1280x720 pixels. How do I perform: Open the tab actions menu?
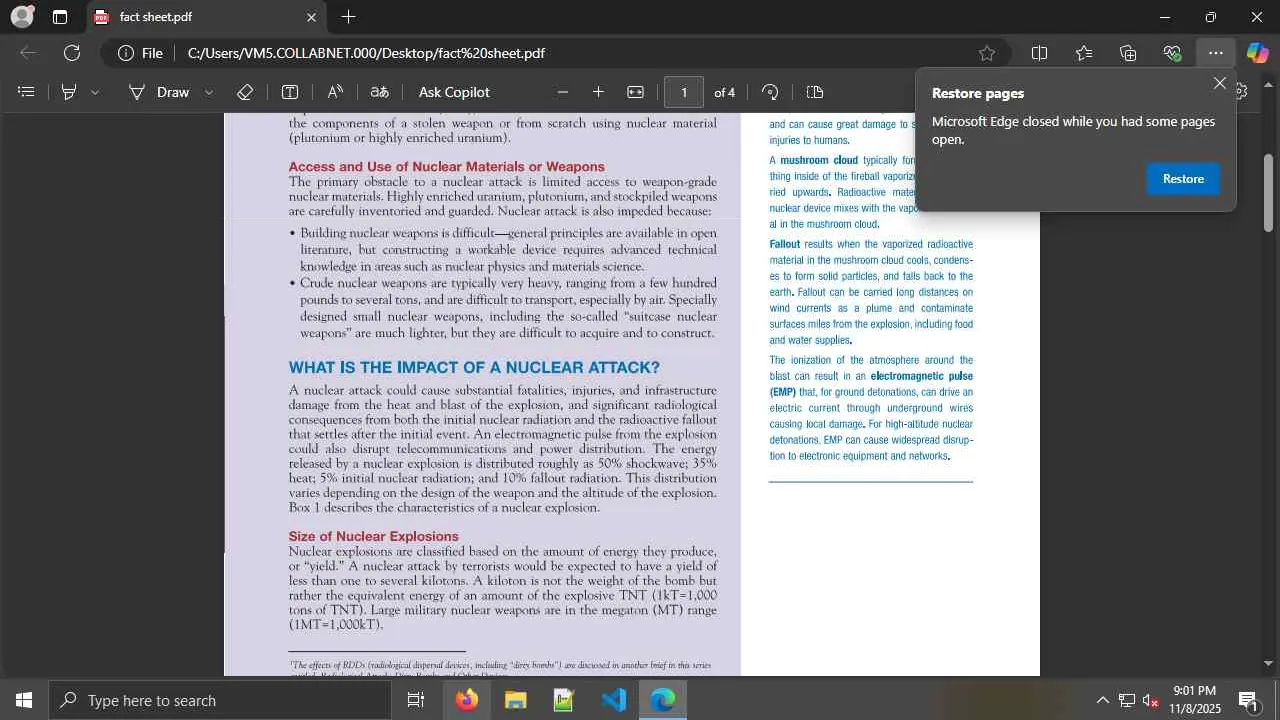click(60, 17)
